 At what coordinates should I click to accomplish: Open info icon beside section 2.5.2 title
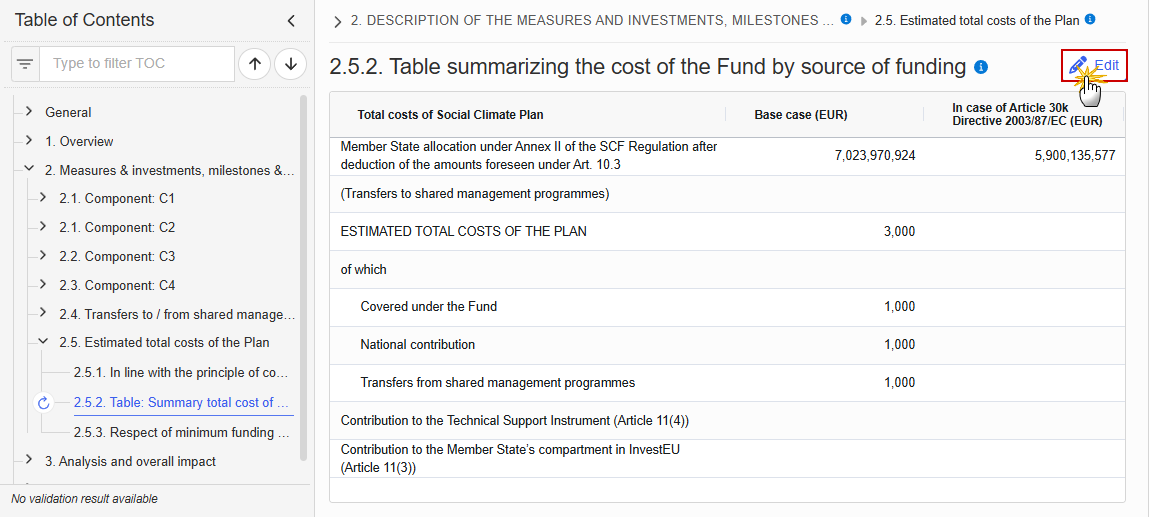click(x=981, y=67)
